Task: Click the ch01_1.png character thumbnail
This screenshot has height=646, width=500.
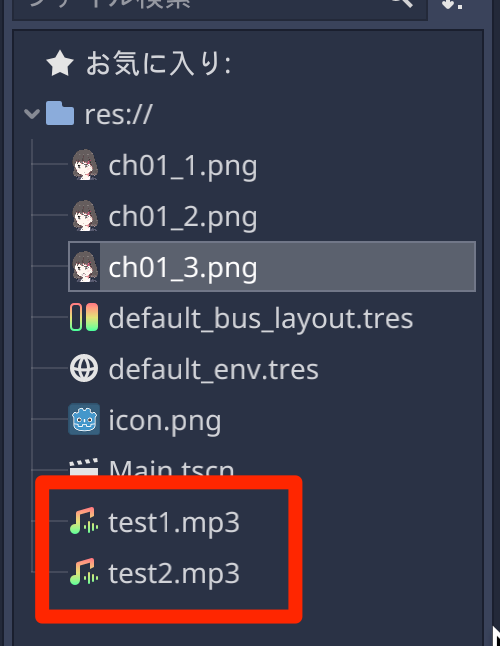Action: click(85, 165)
